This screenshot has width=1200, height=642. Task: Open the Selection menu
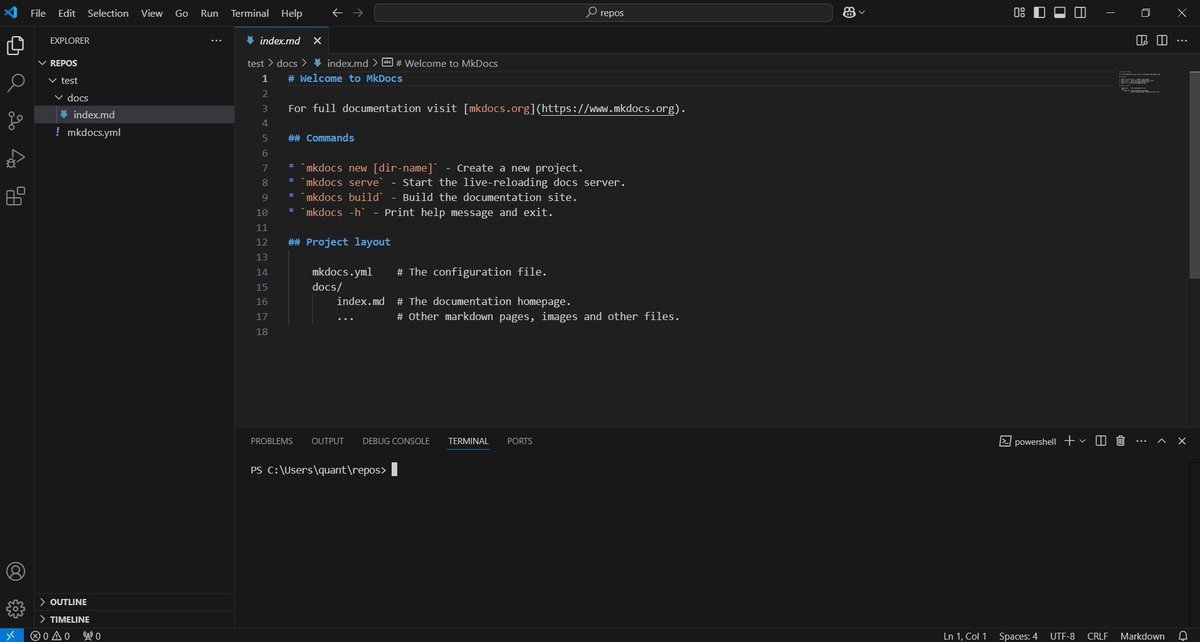[108, 13]
